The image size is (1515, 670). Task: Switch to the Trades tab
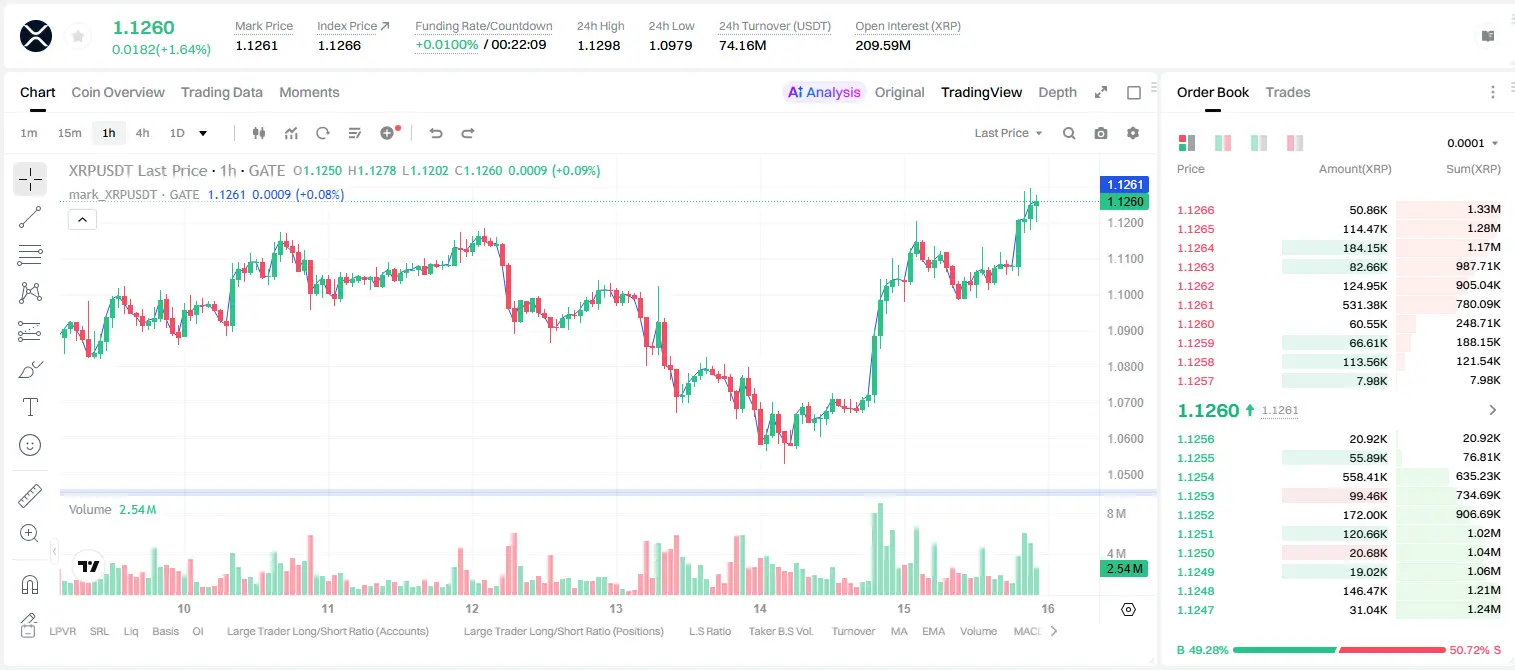click(1287, 92)
